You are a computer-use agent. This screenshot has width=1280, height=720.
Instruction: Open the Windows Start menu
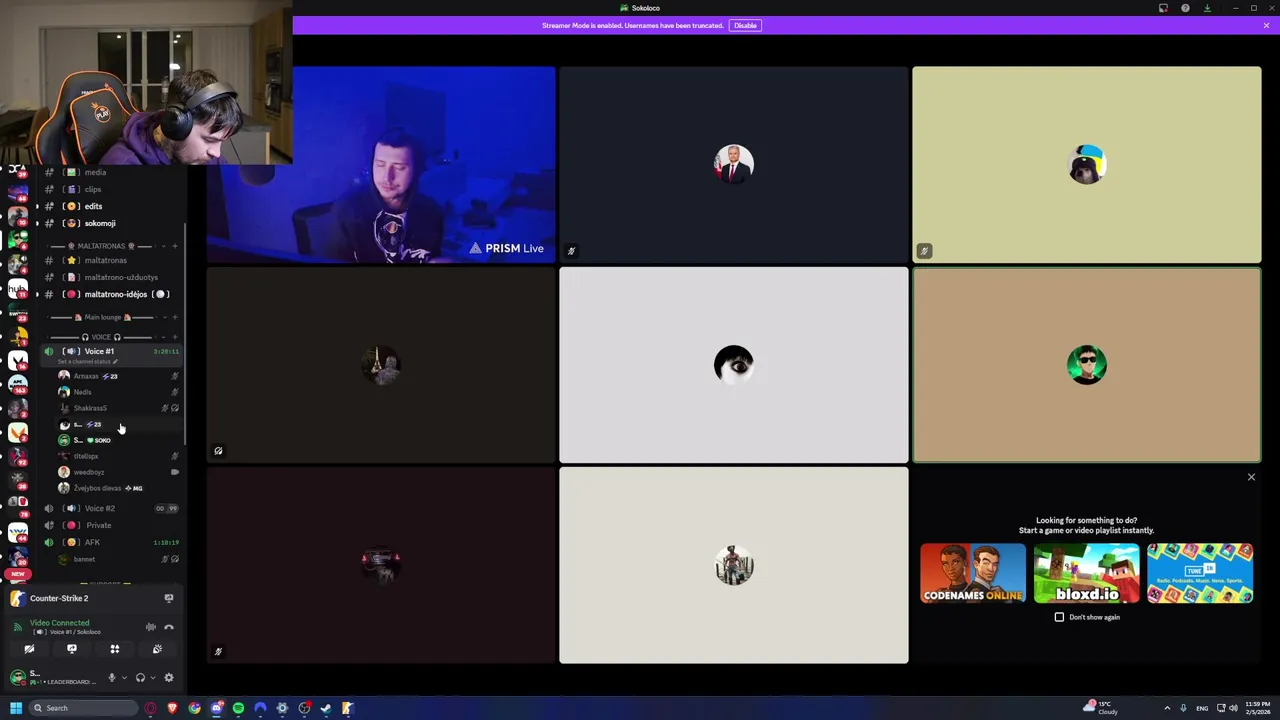(15, 708)
